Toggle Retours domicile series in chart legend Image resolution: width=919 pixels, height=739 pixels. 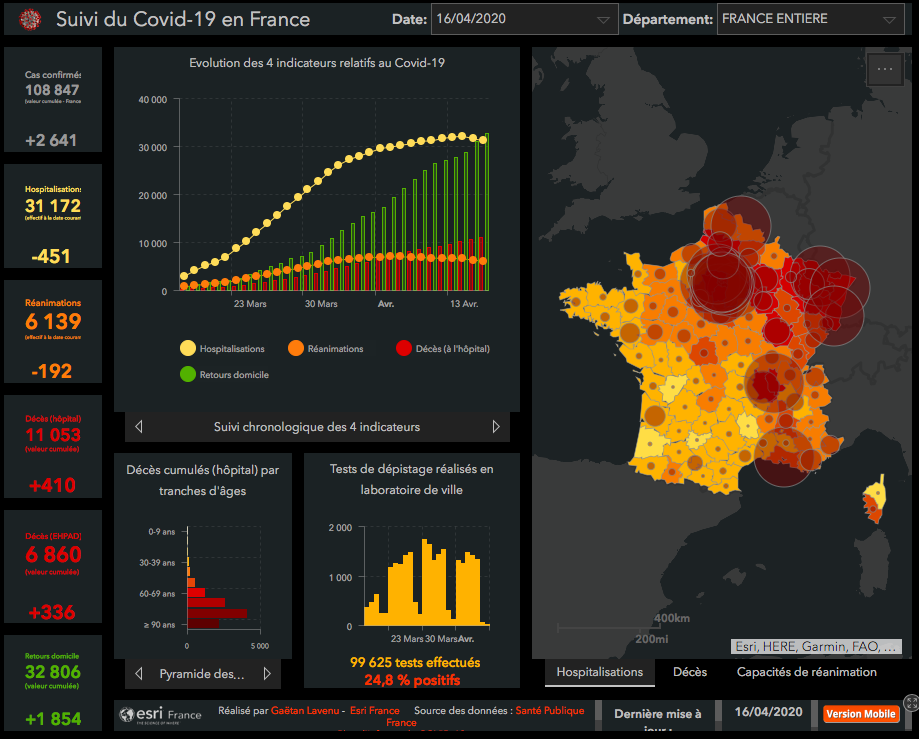tap(188, 375)
